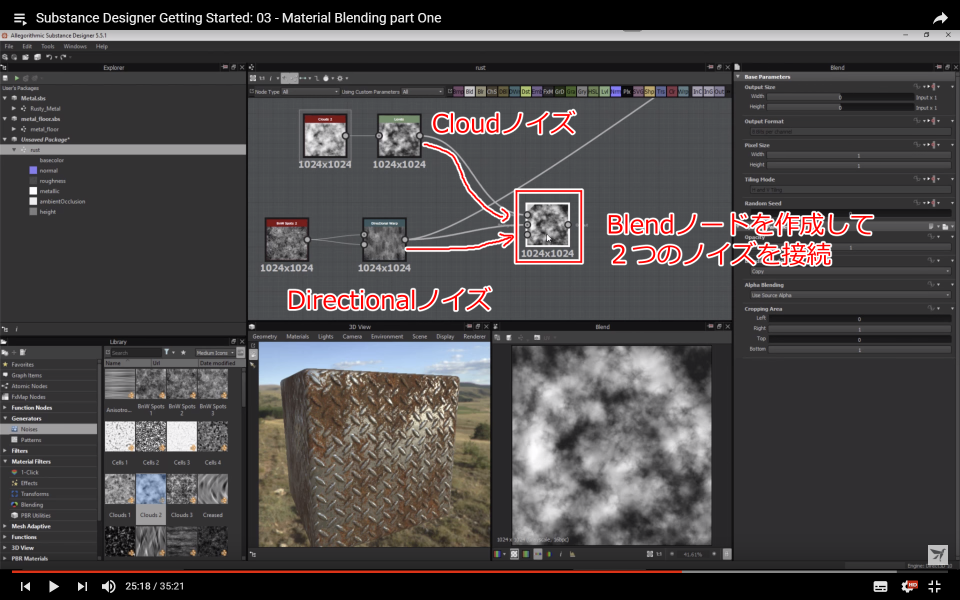
Task: Open the Environment menu in 3D View
Action: 387,337
